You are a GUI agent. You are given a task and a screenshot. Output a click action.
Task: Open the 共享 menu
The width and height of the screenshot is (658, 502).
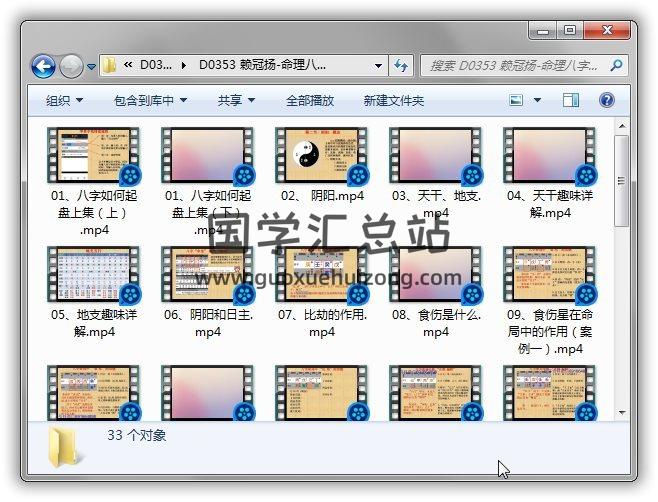(x=236, y=100)
